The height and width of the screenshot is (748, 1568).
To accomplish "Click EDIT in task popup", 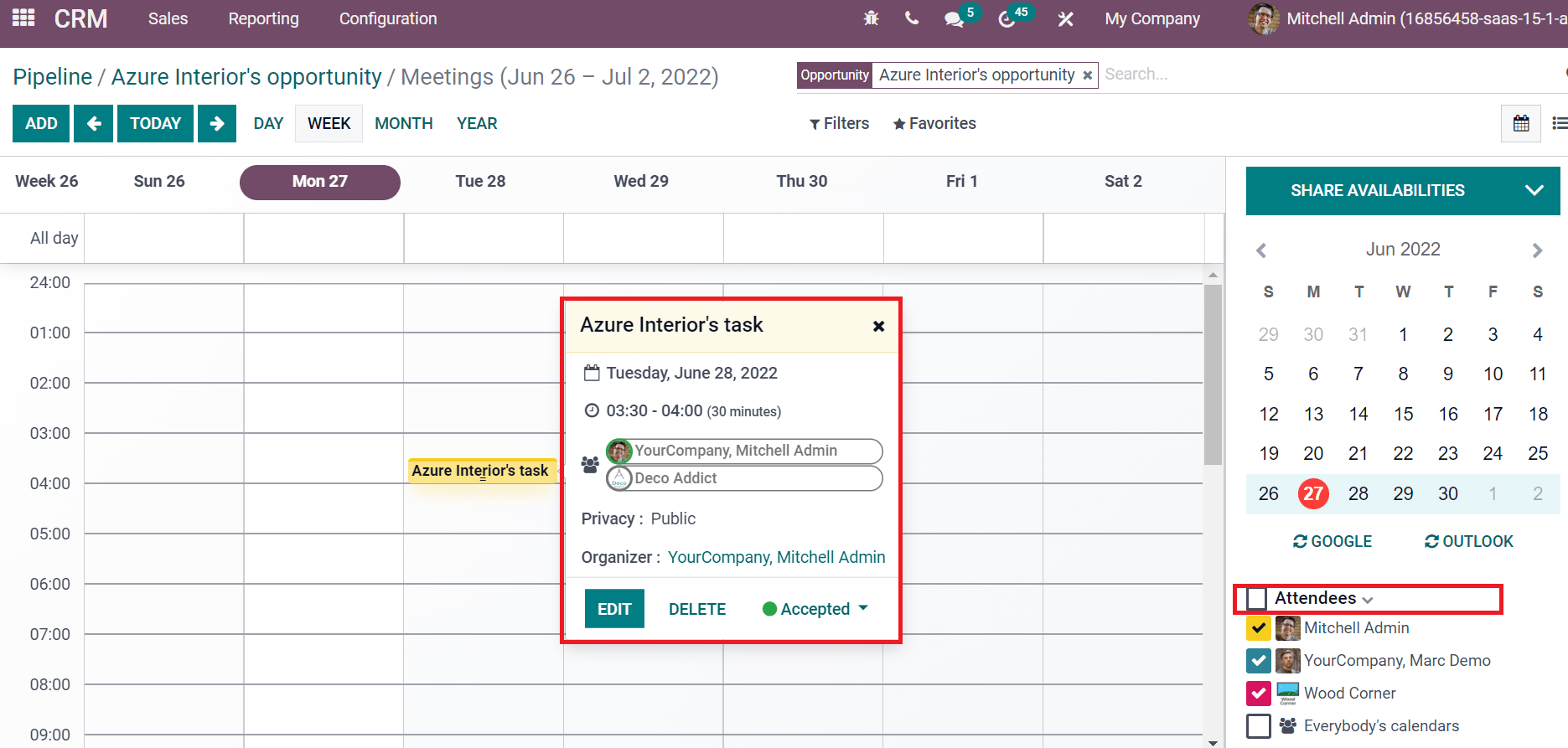I will [614, 609].
